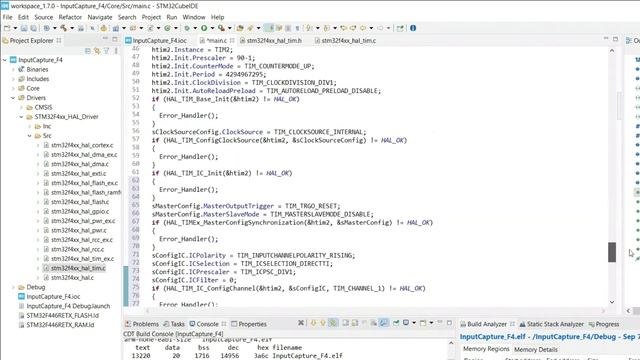Image resolution: width=640 pixels, height=360 pixels.
Task: Open the Window menu
Action: pos(193,17)
